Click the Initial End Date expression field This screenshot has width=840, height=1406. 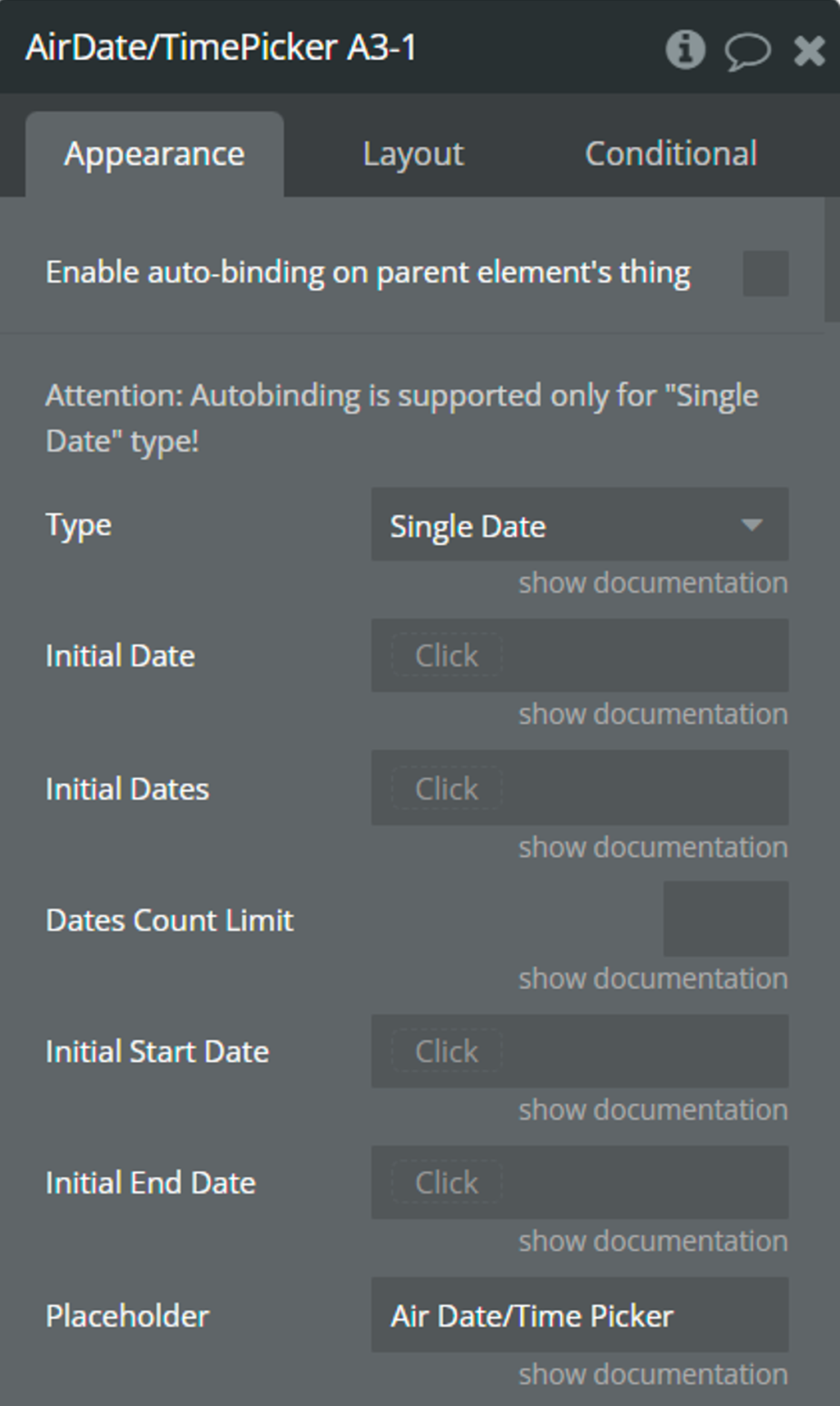(579, 1183)
